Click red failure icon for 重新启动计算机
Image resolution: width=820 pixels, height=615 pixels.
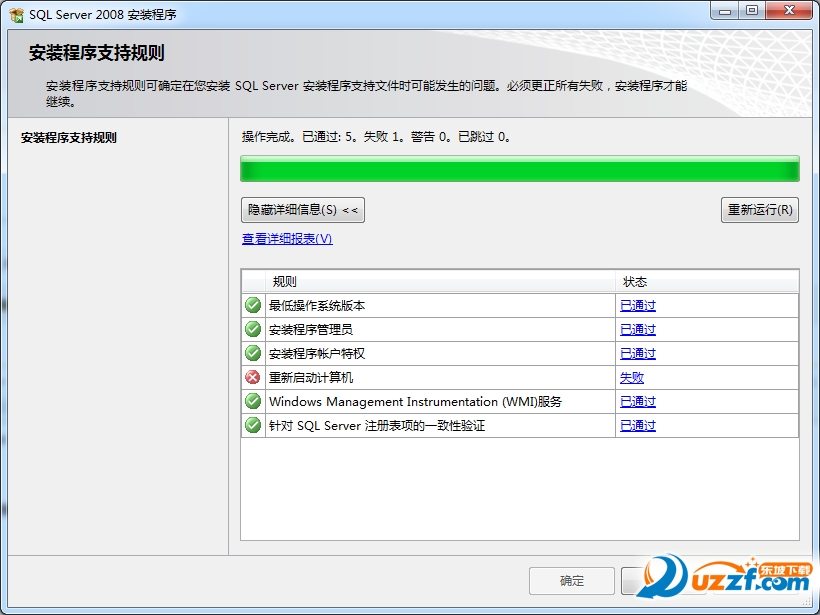tap(253, 377)
